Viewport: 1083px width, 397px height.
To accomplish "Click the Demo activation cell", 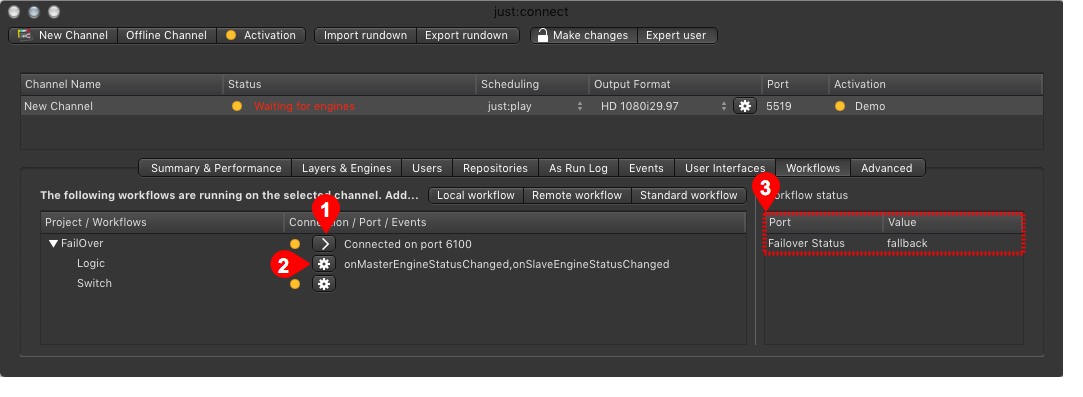I will (870, 106).
